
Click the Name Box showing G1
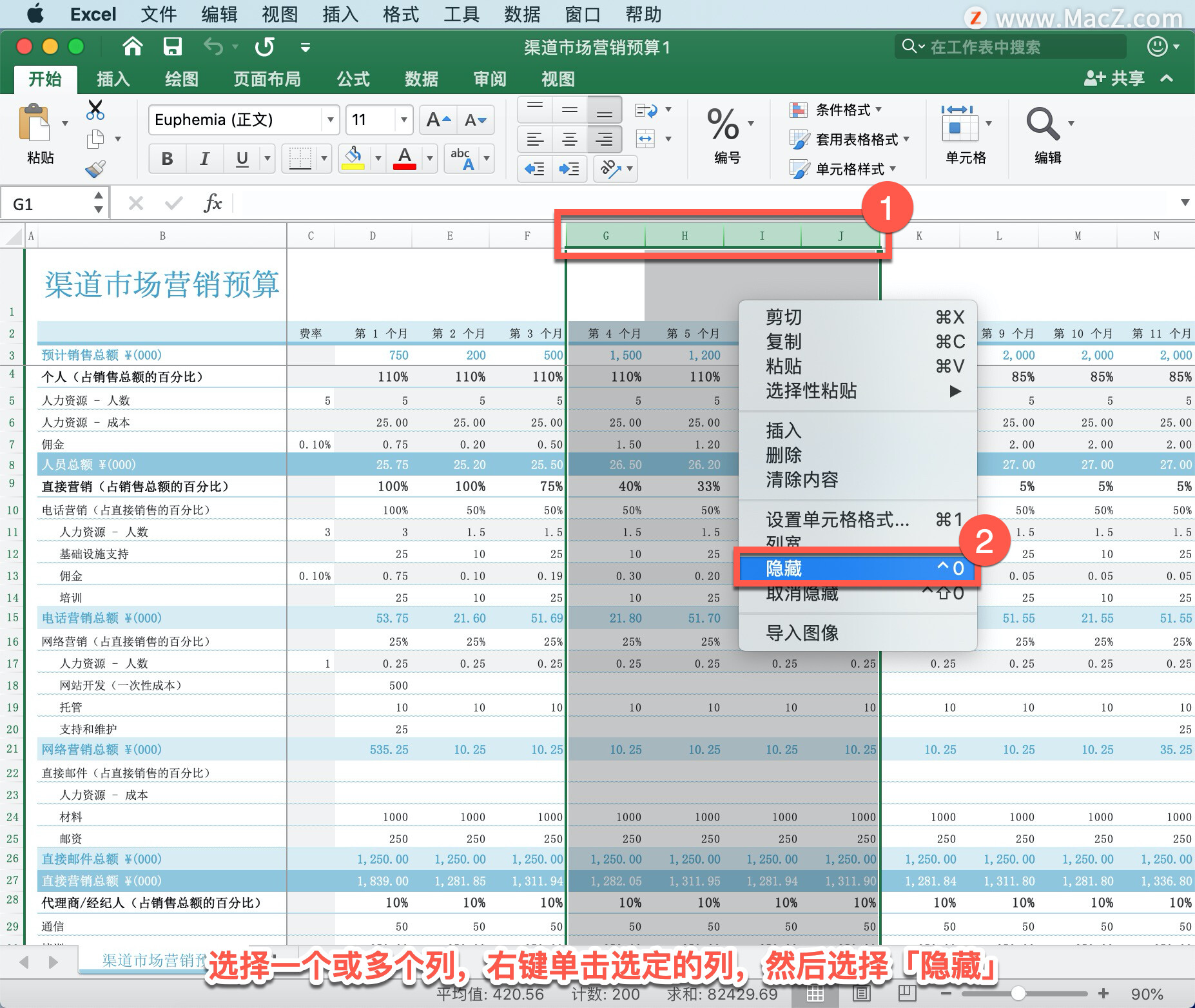coord(53,204)
